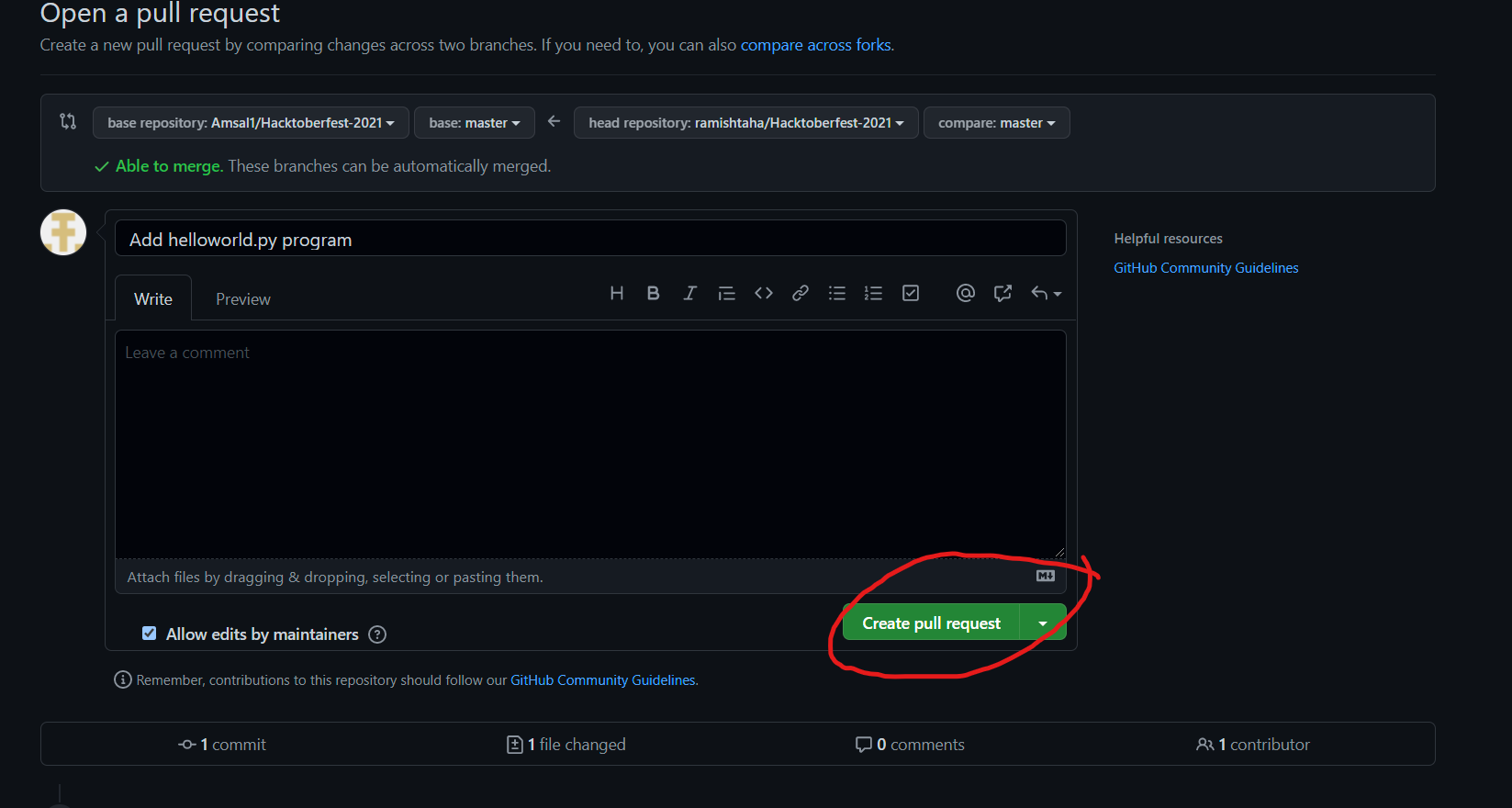The height and width of the screenshot is (808, 1512).
Task: Insert a numbered list
Action: tap(873, 293)
